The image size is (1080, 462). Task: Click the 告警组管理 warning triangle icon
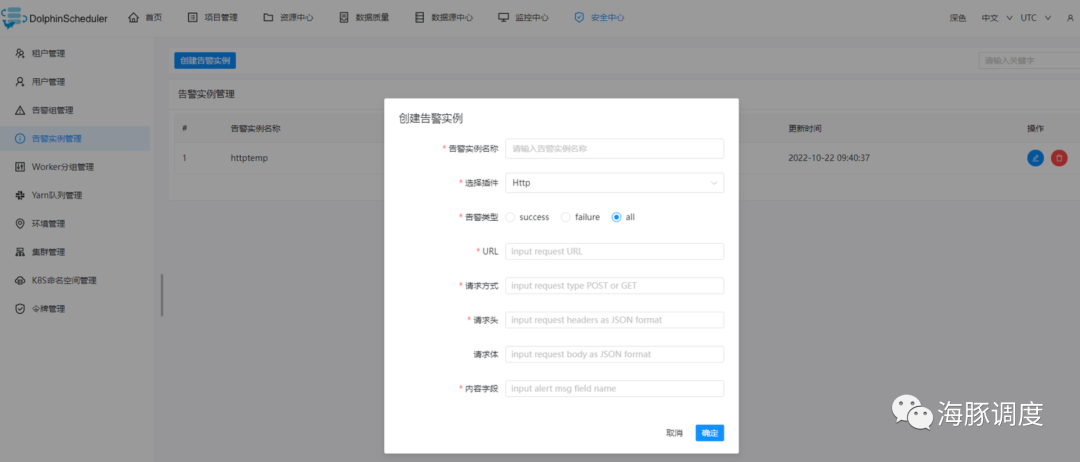coord(20,110)
